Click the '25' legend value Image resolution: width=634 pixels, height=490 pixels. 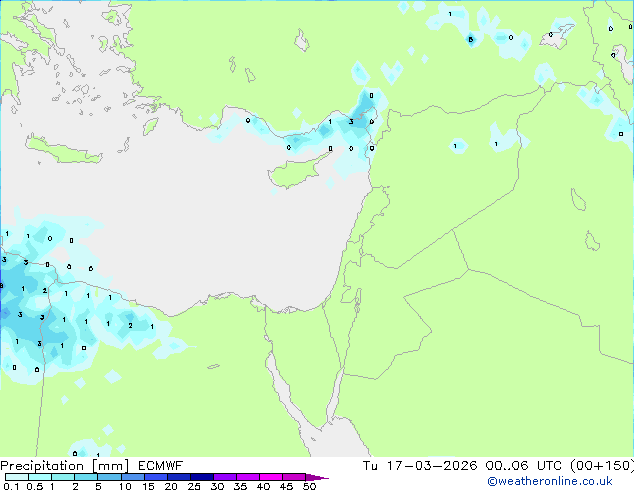[x=194, y=486]
